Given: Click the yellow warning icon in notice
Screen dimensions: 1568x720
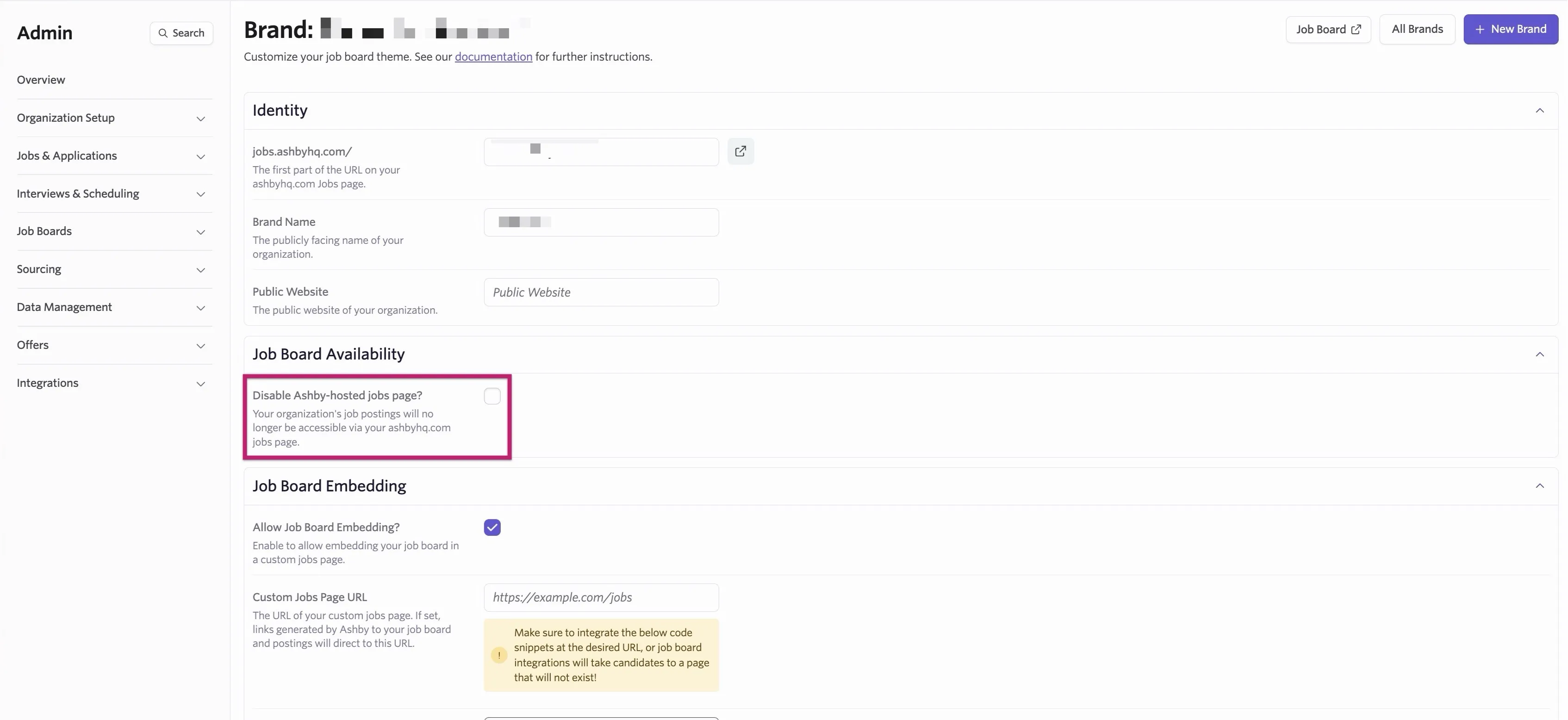Looking at the screenshot, I should pyautogui.click(x=498, y=655).
